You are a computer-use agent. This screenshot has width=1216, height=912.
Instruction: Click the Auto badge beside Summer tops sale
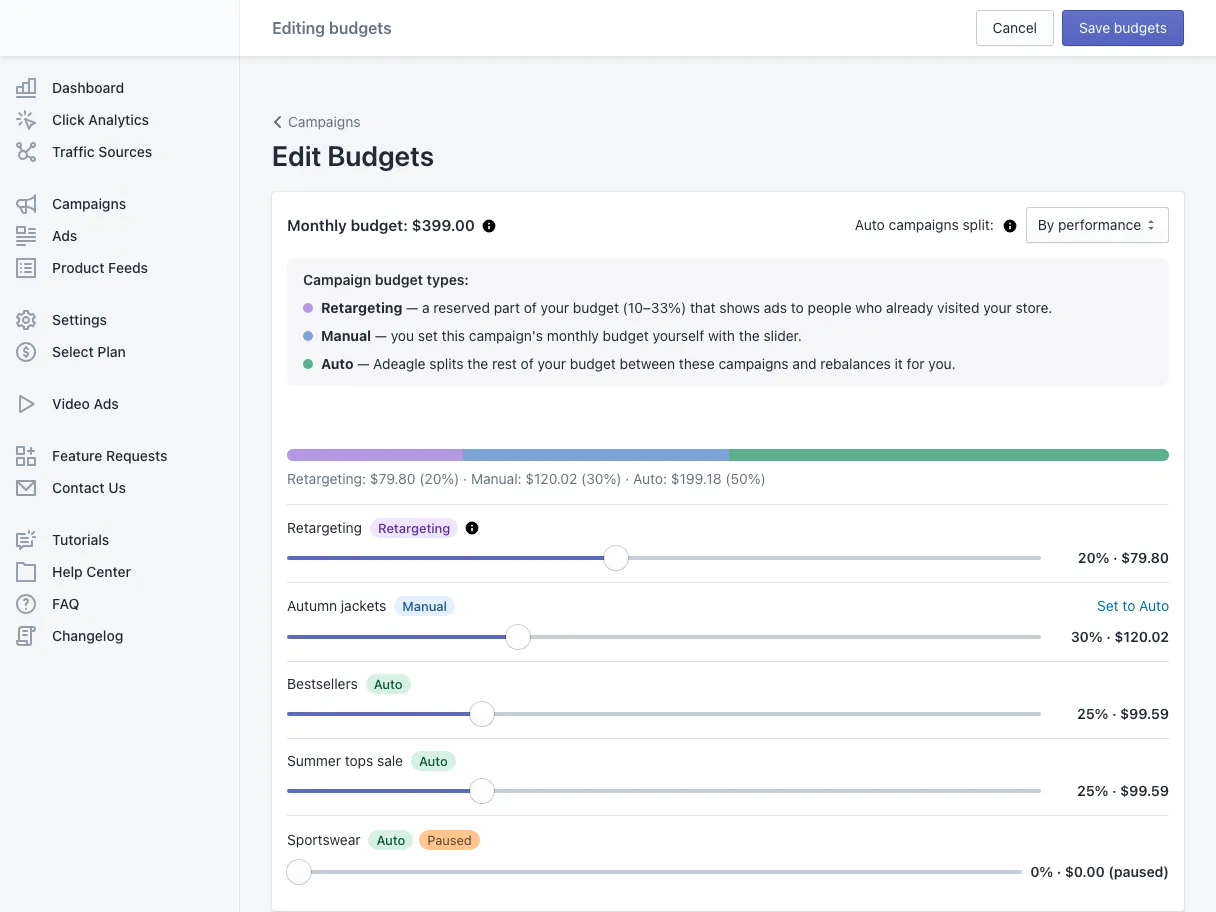[x=433, y=761]
